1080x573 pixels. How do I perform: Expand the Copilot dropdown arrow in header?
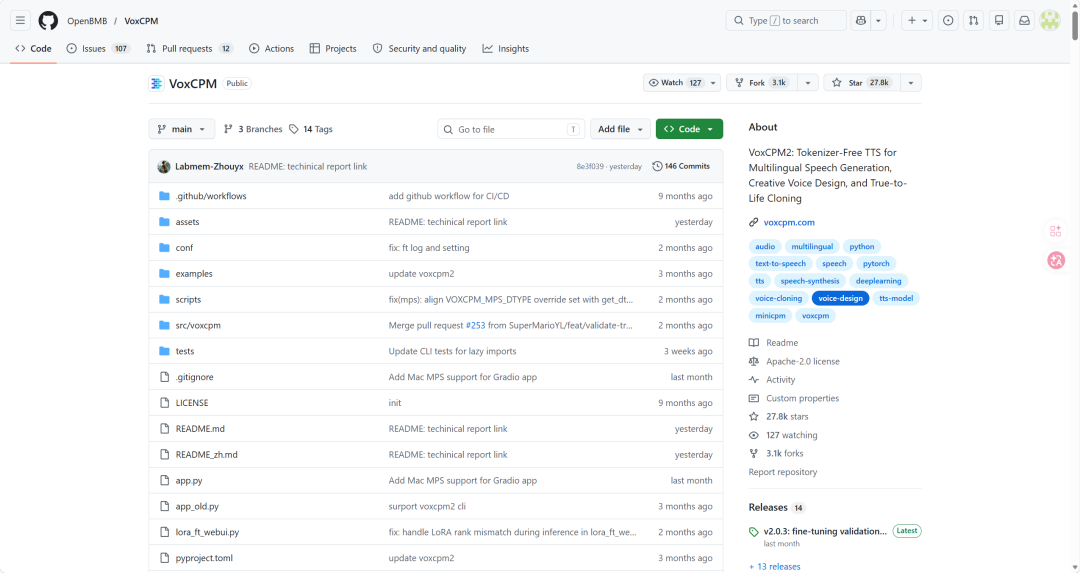[x=878, y=21]
